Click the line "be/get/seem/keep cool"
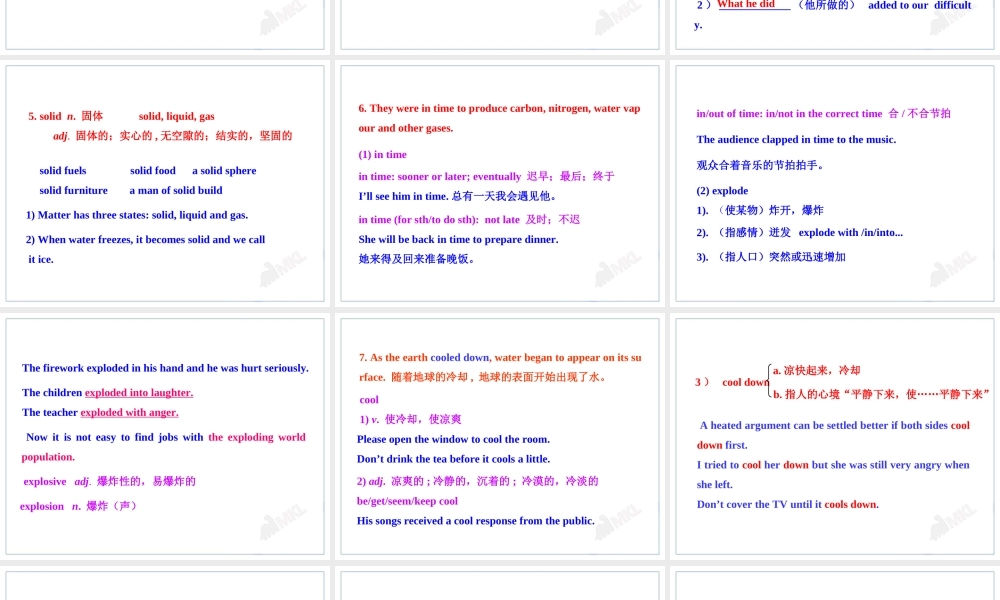 [x=407, y=501]
